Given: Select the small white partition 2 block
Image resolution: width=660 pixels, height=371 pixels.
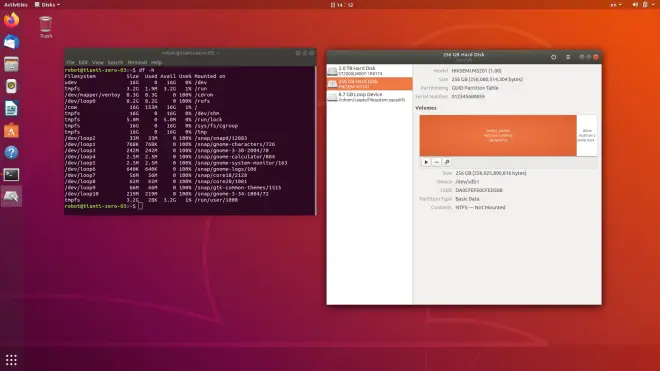Looking at the screenshot, I should [587, 136].
